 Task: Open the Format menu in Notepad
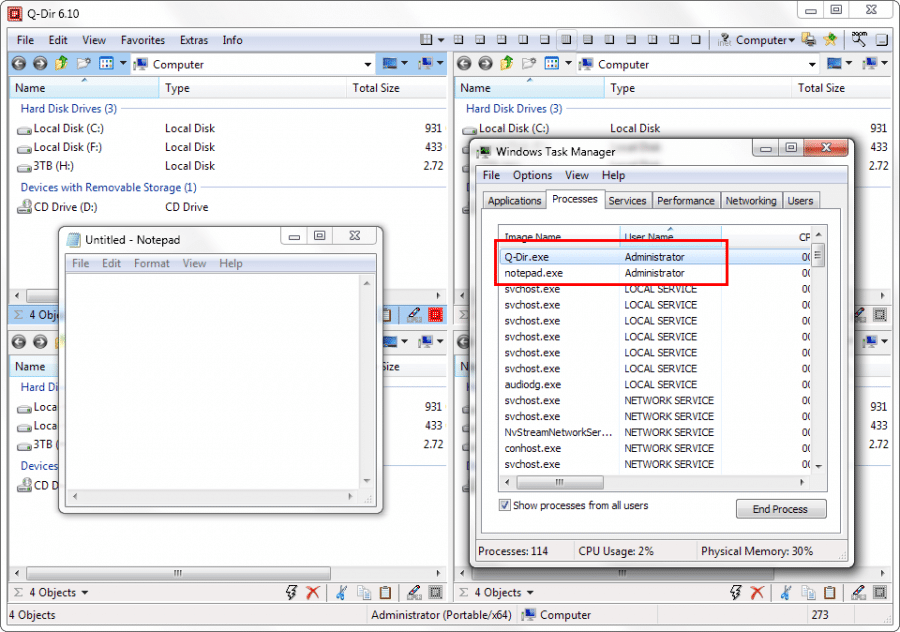(x=152, y=263)
